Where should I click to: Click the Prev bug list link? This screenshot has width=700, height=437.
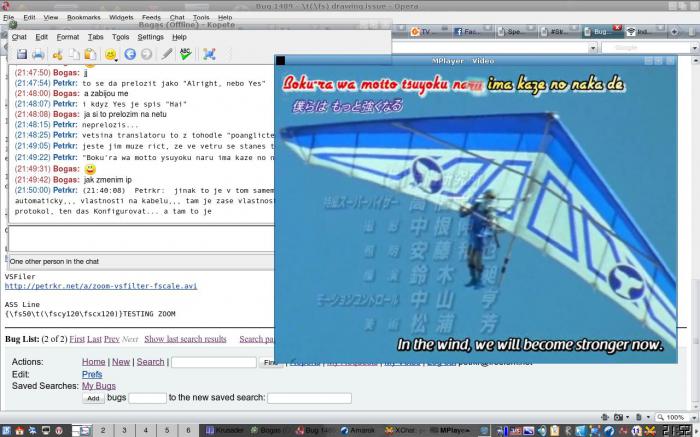pyautogui.click(x=112, y=339)
